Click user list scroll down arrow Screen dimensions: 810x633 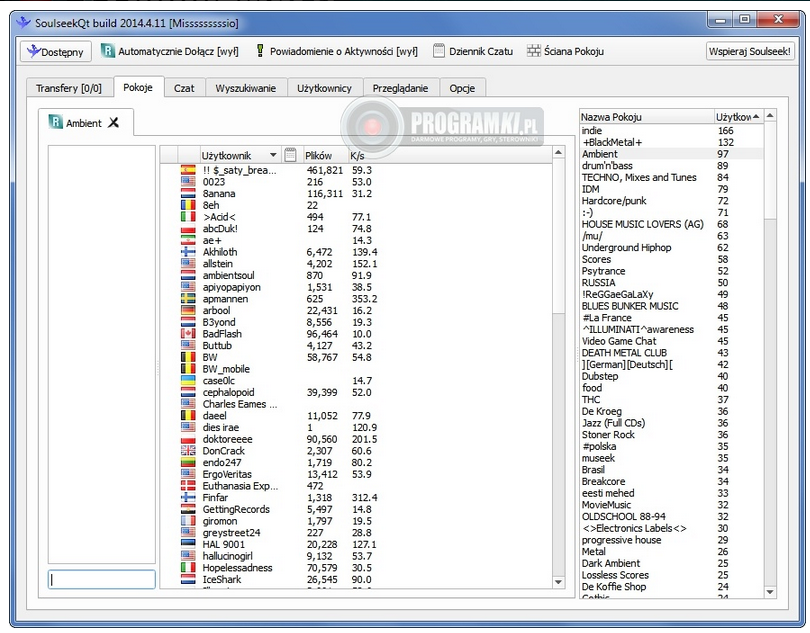coord(558,582)
